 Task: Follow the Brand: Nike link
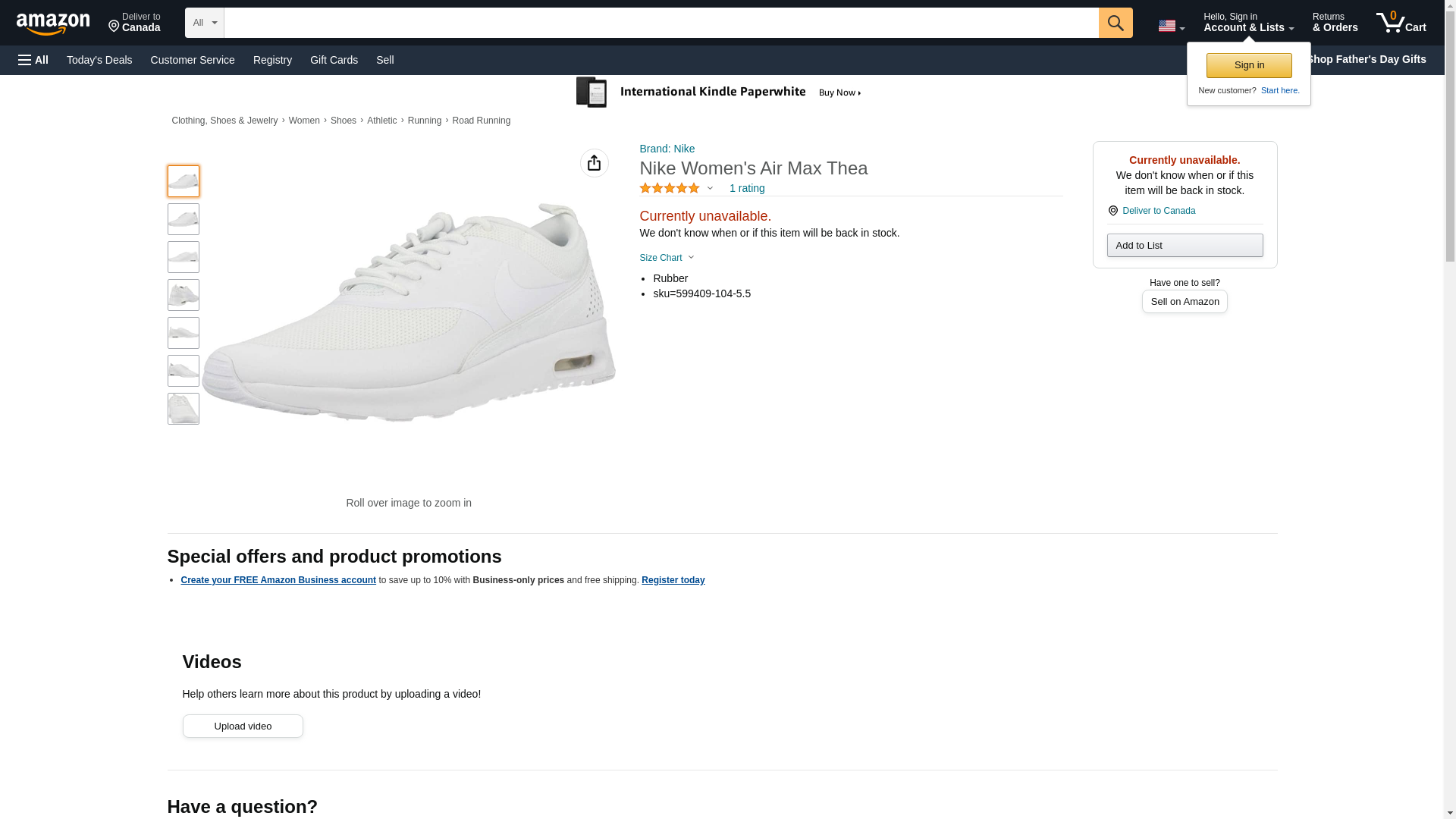(667, 149)
